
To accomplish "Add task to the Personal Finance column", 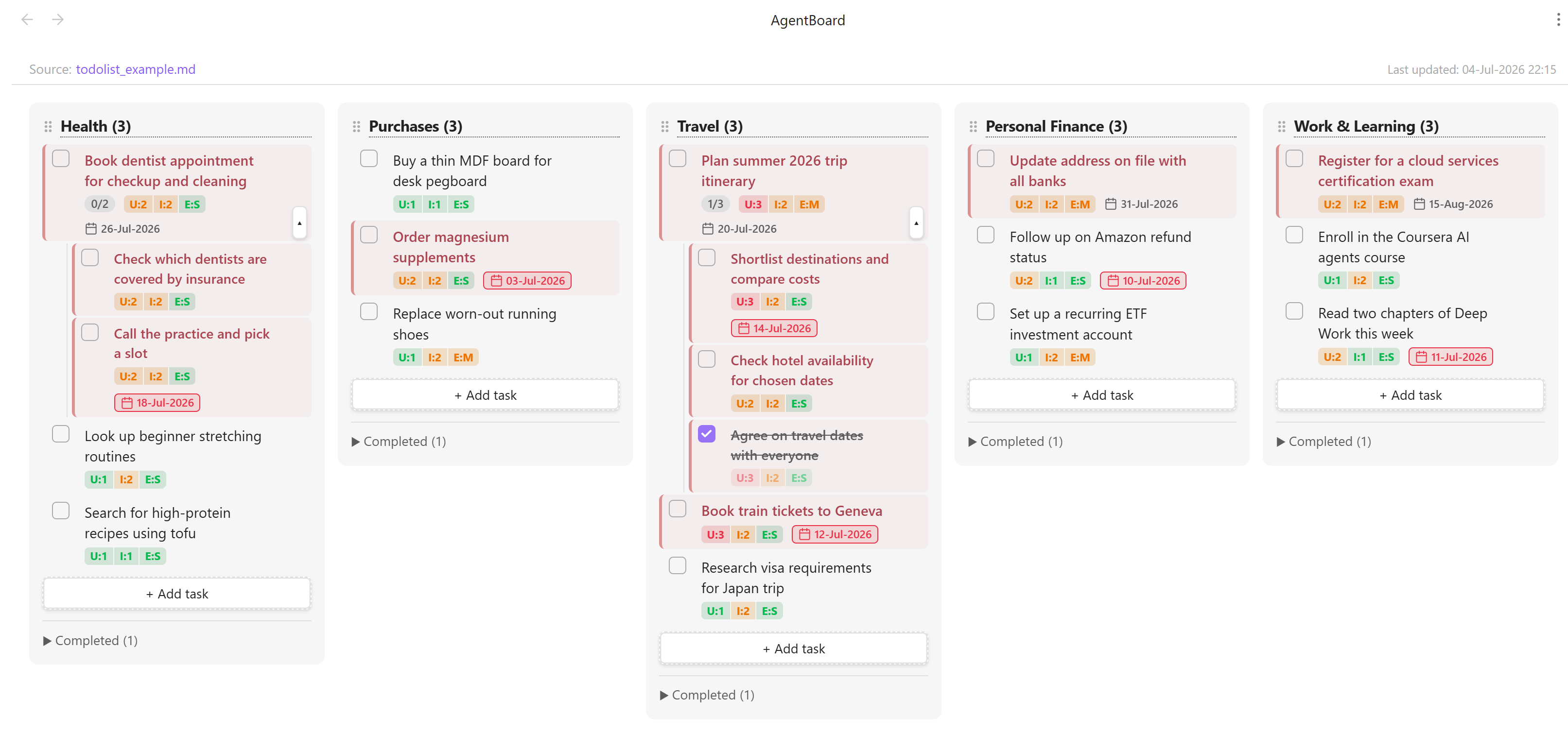I will coord(1102,395).
